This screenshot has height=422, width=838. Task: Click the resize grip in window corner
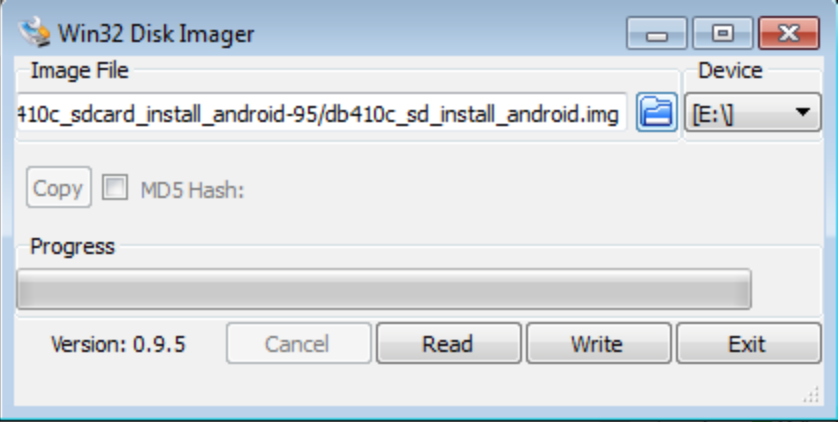click(x=811, y=395)
